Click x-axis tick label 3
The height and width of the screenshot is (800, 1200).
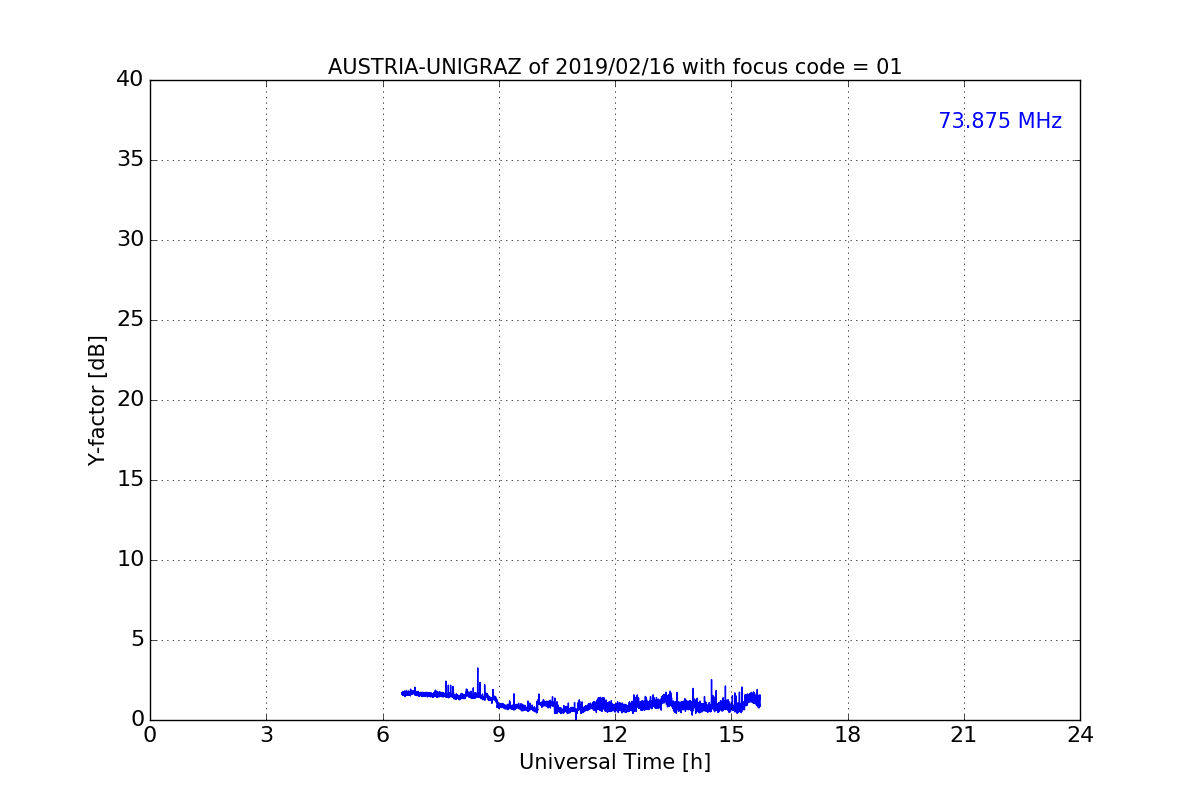266,735
